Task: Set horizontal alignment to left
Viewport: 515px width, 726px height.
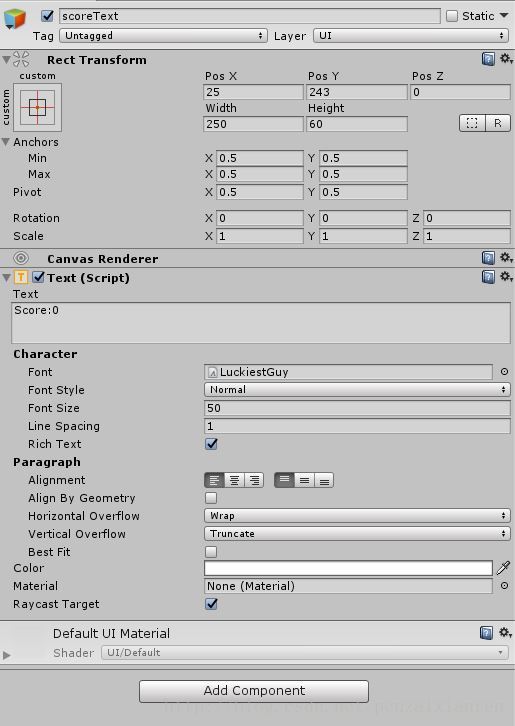Action: (x=214, y=480)
